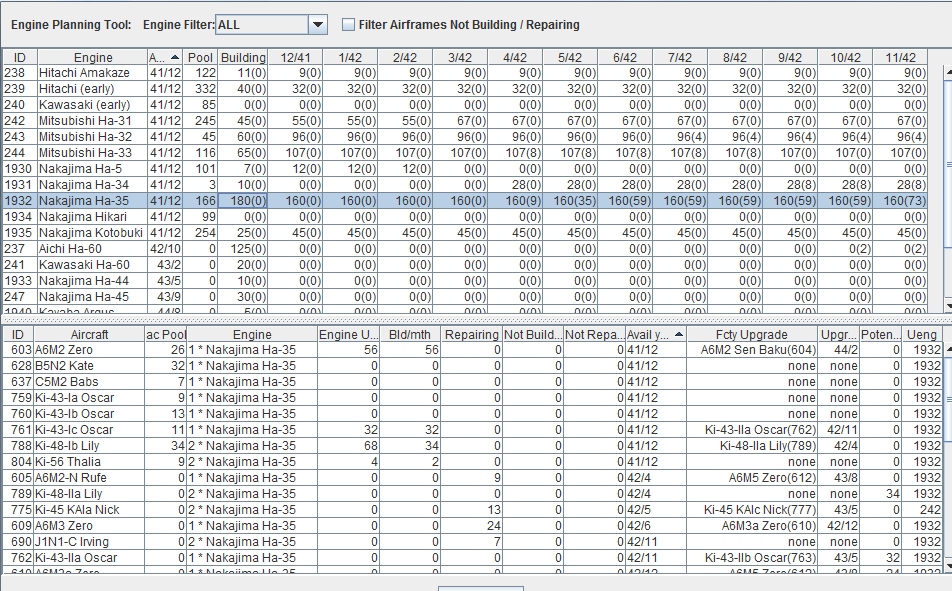Select the C5M2 Babs airframe row

(x=472, y=381)
